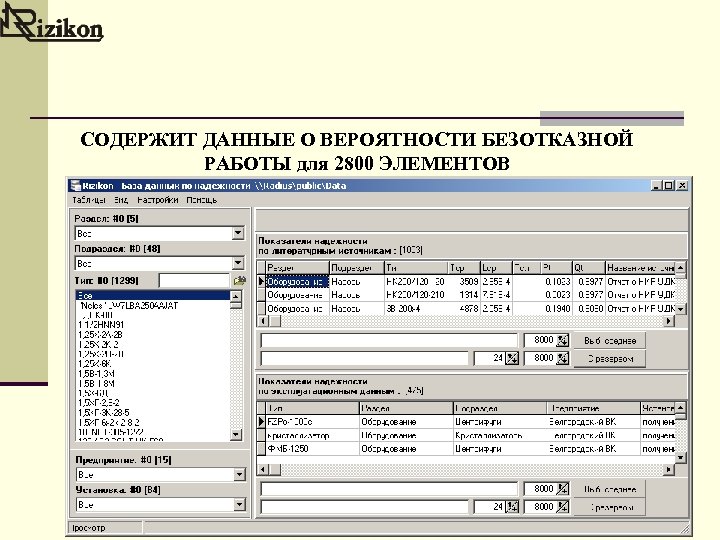Click the Rizikon app icon in title bar
Image resolution: width=720 pixels, height=540 pixels.
coord(75,186)
